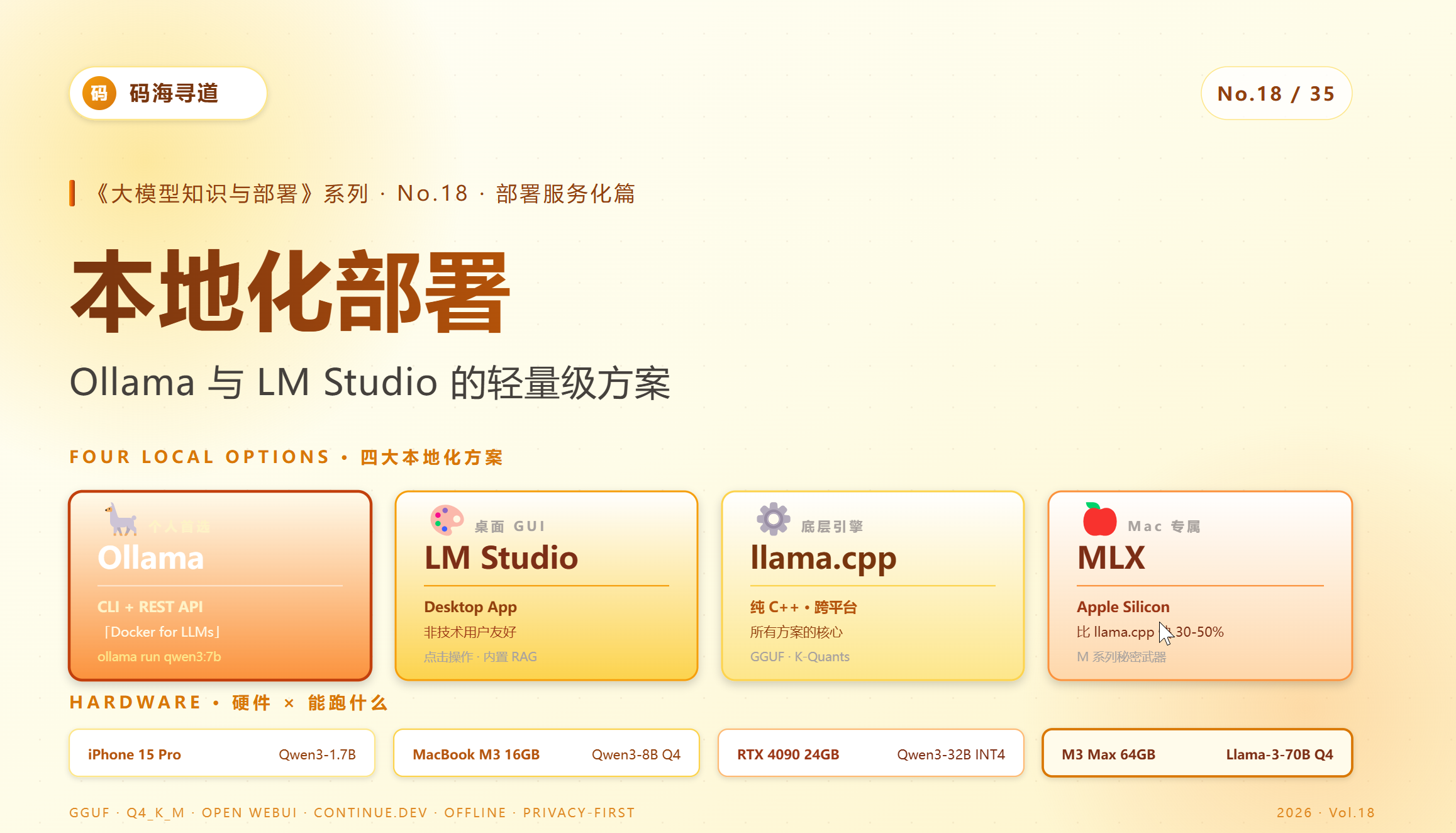This screenshot has width=1456, height=833.
Task: Select the Apple Silicon line
Action: click(1123, 607)
